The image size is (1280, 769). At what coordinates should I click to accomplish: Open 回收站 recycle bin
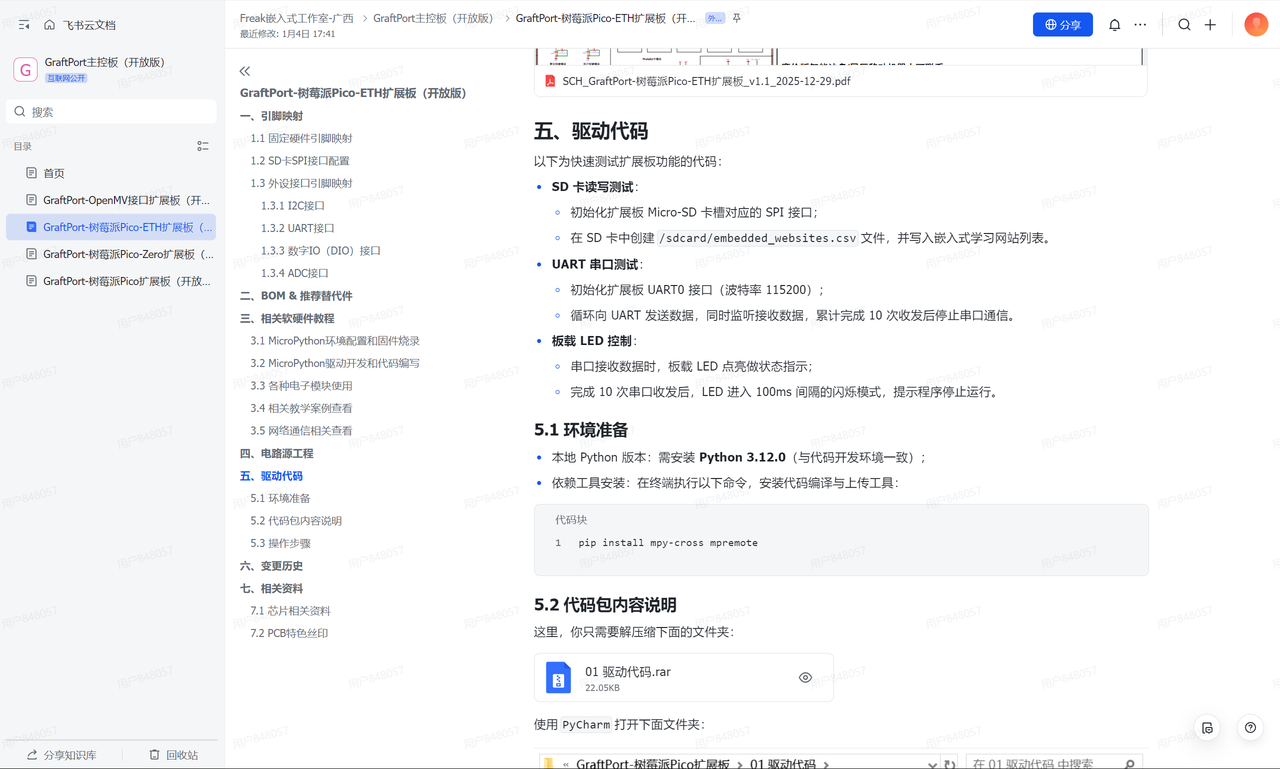click(x=173, y=755)
